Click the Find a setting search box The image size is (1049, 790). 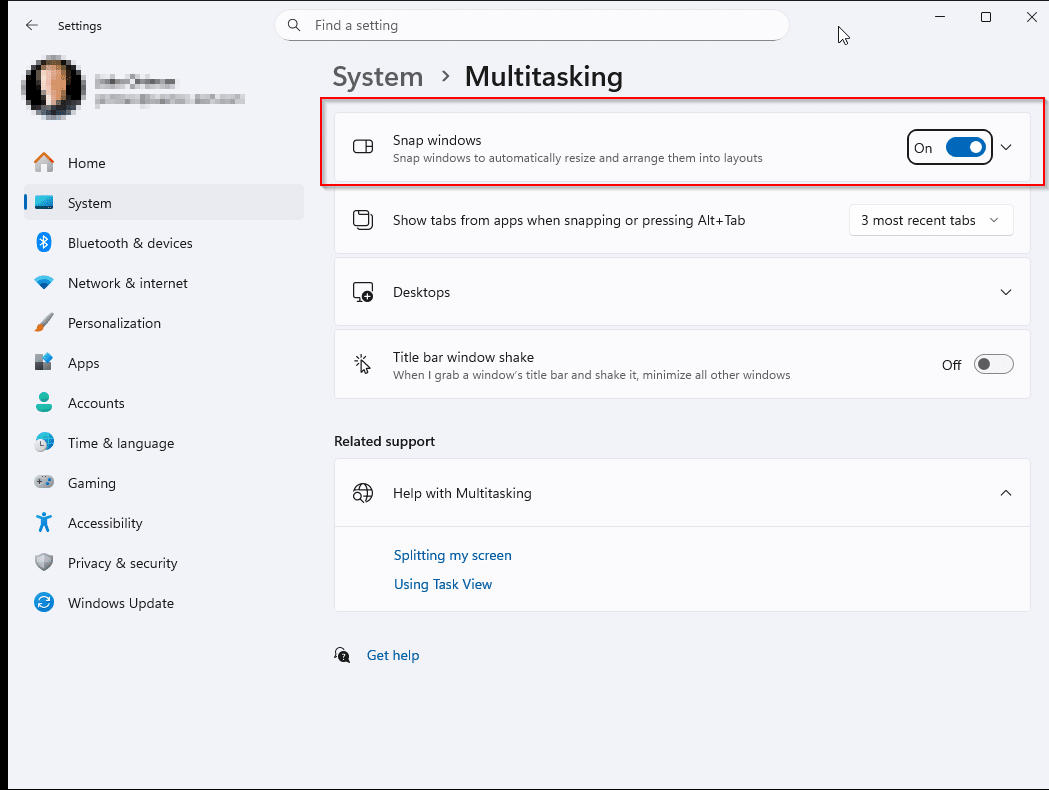[532, 25]
